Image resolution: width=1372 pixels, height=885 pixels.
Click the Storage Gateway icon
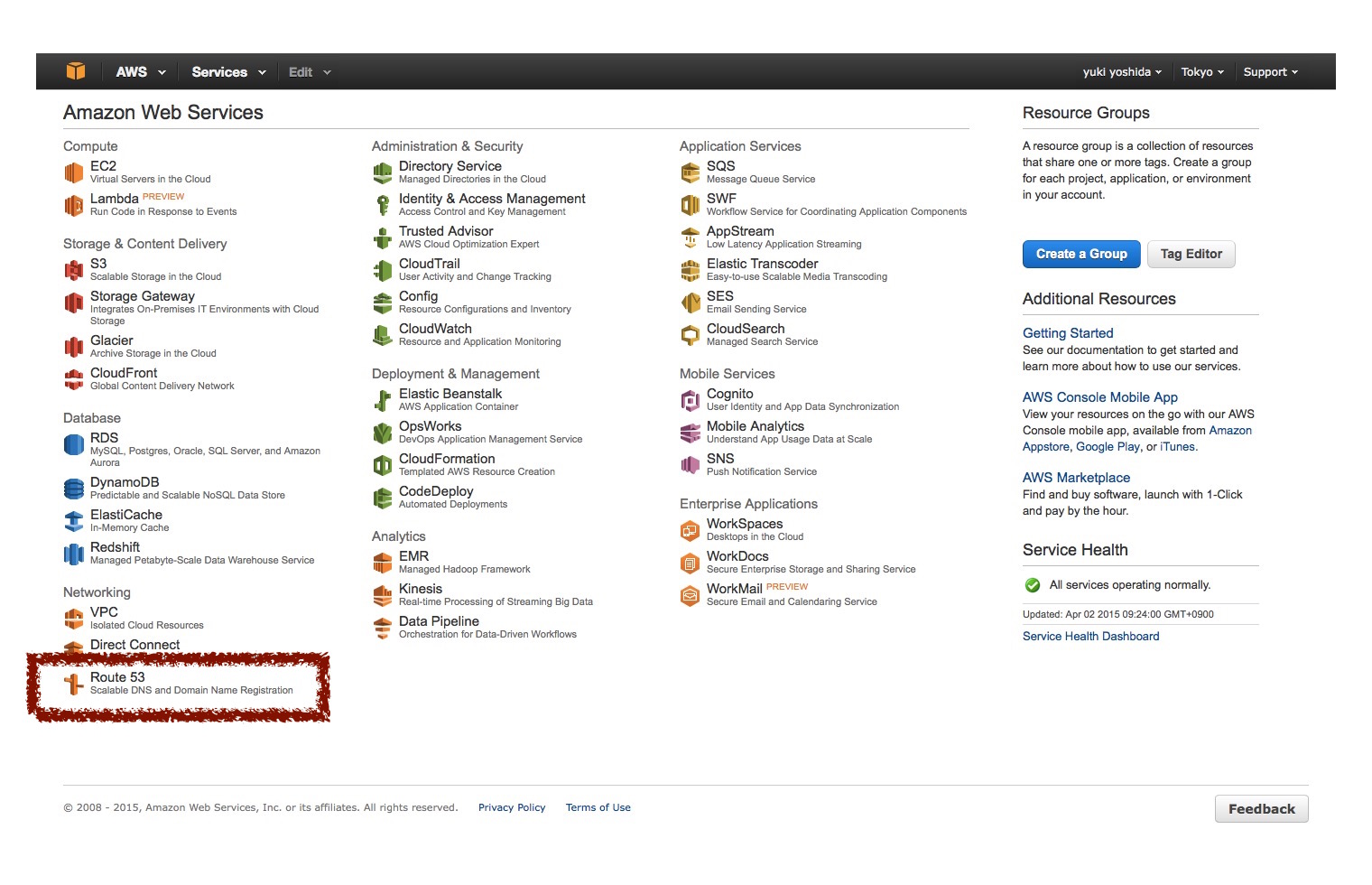pyautogui.click(x=74, y=303)
